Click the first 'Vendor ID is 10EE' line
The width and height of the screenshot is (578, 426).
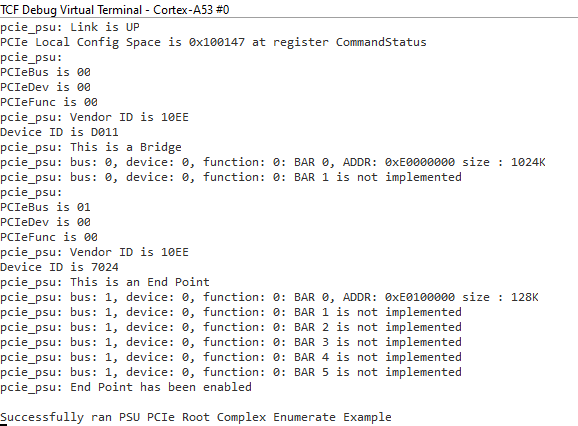(94, 118)
